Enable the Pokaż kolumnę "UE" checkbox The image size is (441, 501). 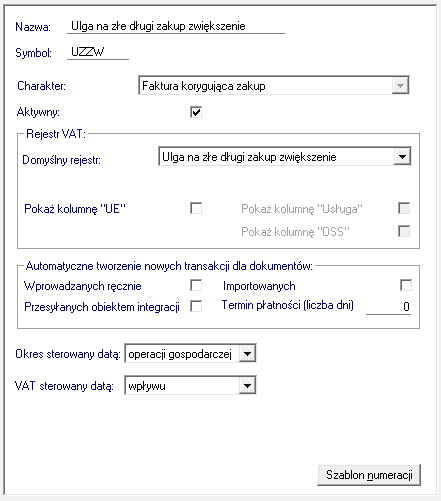(x=196, y=208)
